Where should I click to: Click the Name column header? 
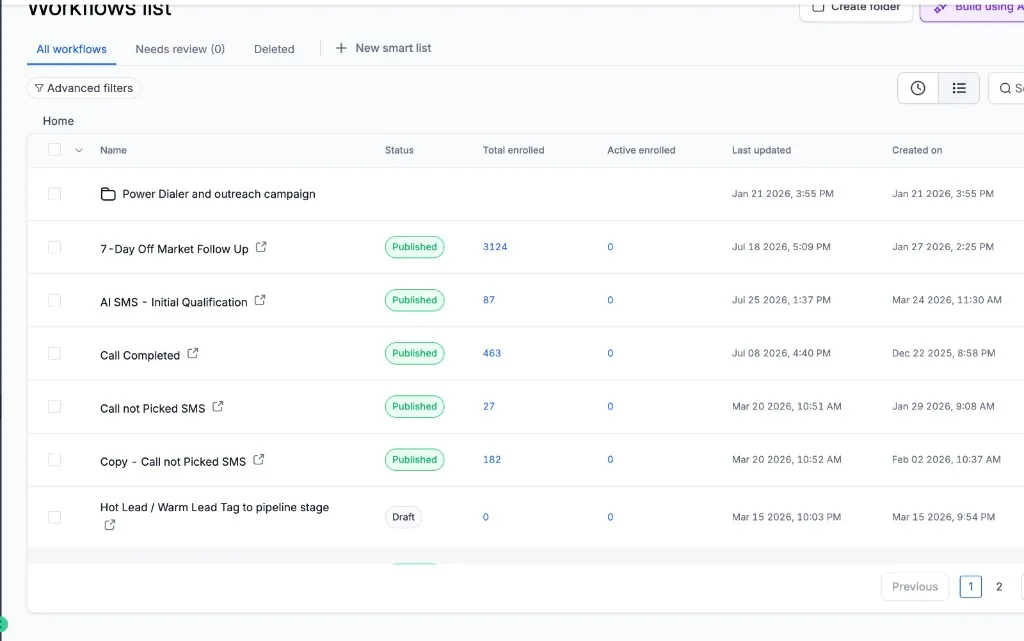[x=113, y=150]
